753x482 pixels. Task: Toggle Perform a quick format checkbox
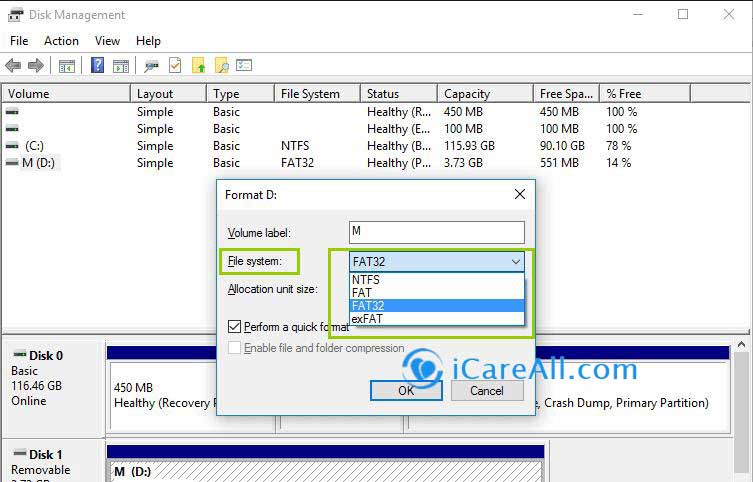pyautogui.click(x=234, y=326)
